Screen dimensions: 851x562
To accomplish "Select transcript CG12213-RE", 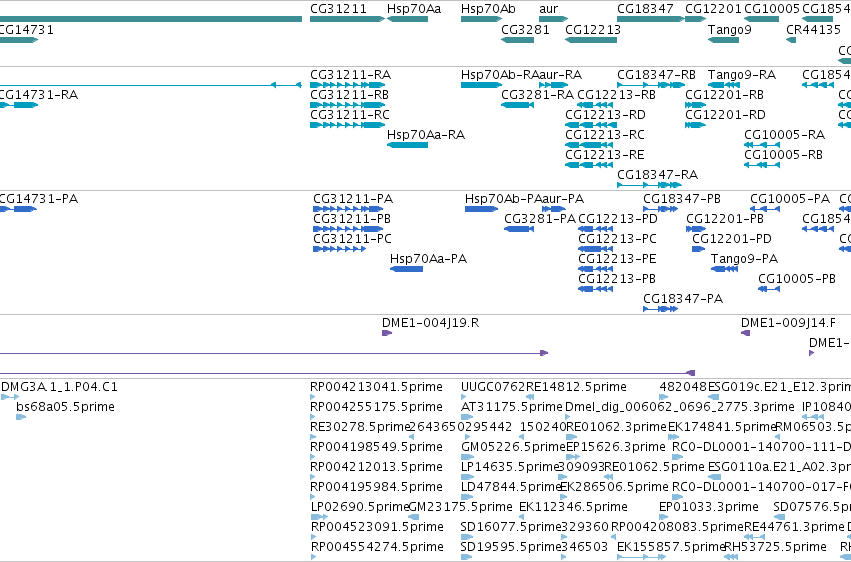I will click(591, 165).
